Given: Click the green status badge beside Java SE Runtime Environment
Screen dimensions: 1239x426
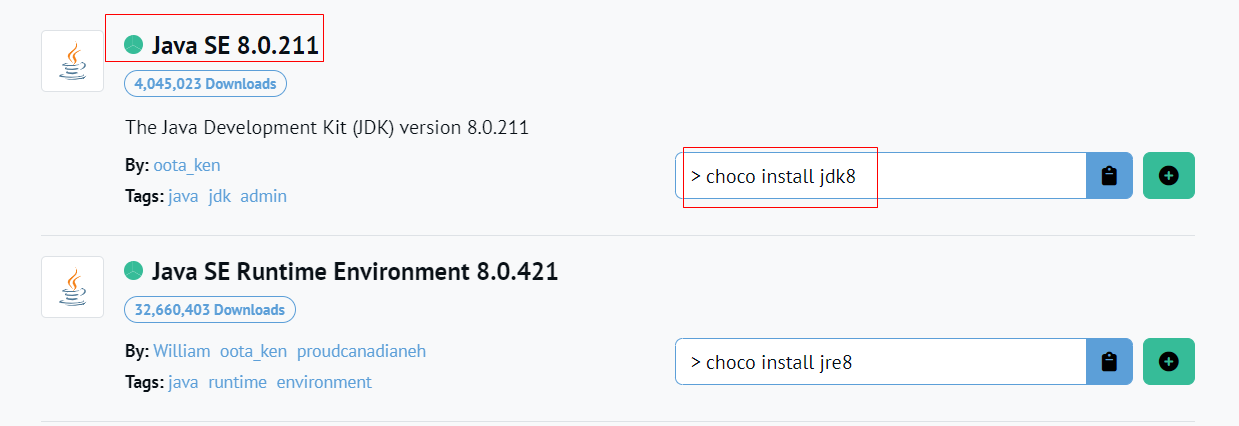Looking at the screenshot, I should tap(134, 271).
